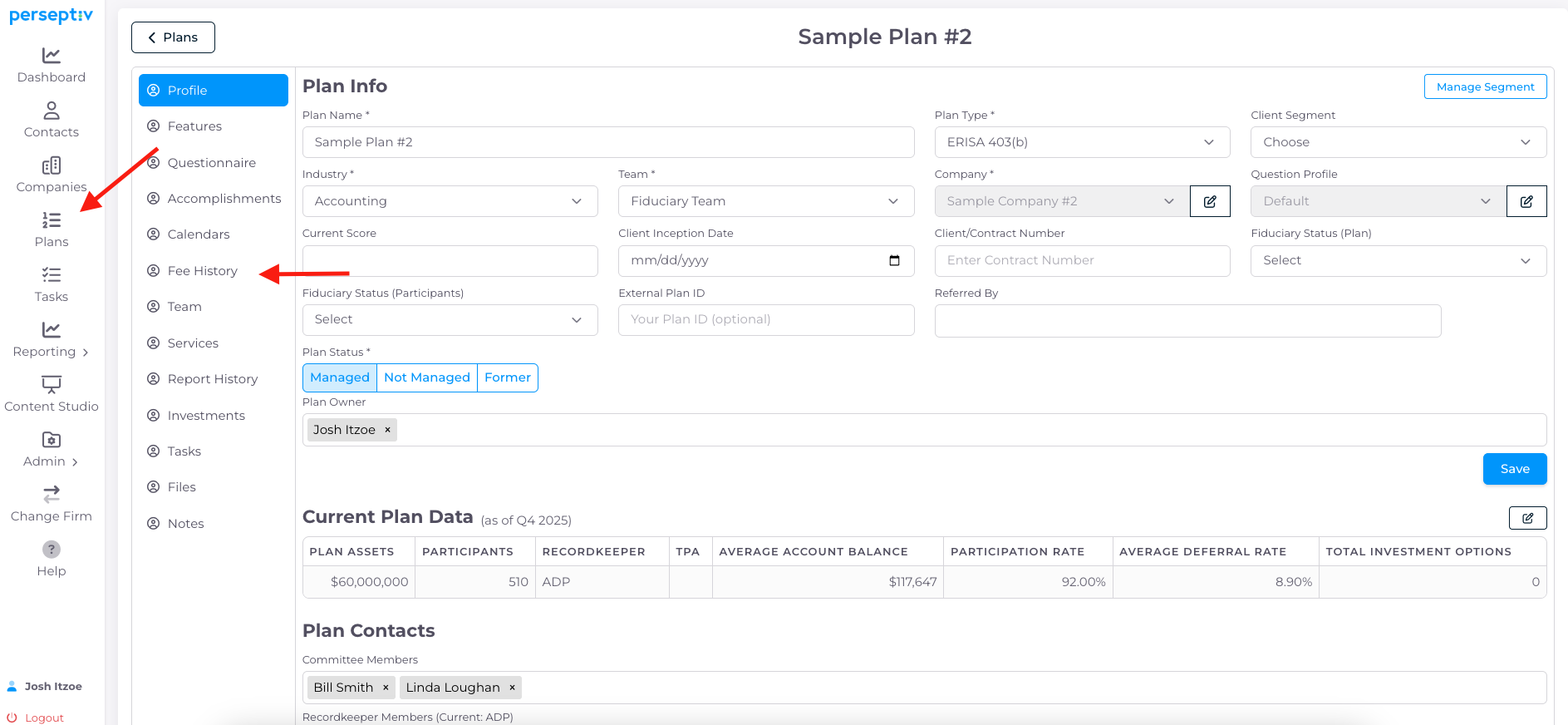Click the ADP recordkeeper cell
The width and height of the screenshot is (1568, 725).
pyautogui.click(x=602, y=582)
